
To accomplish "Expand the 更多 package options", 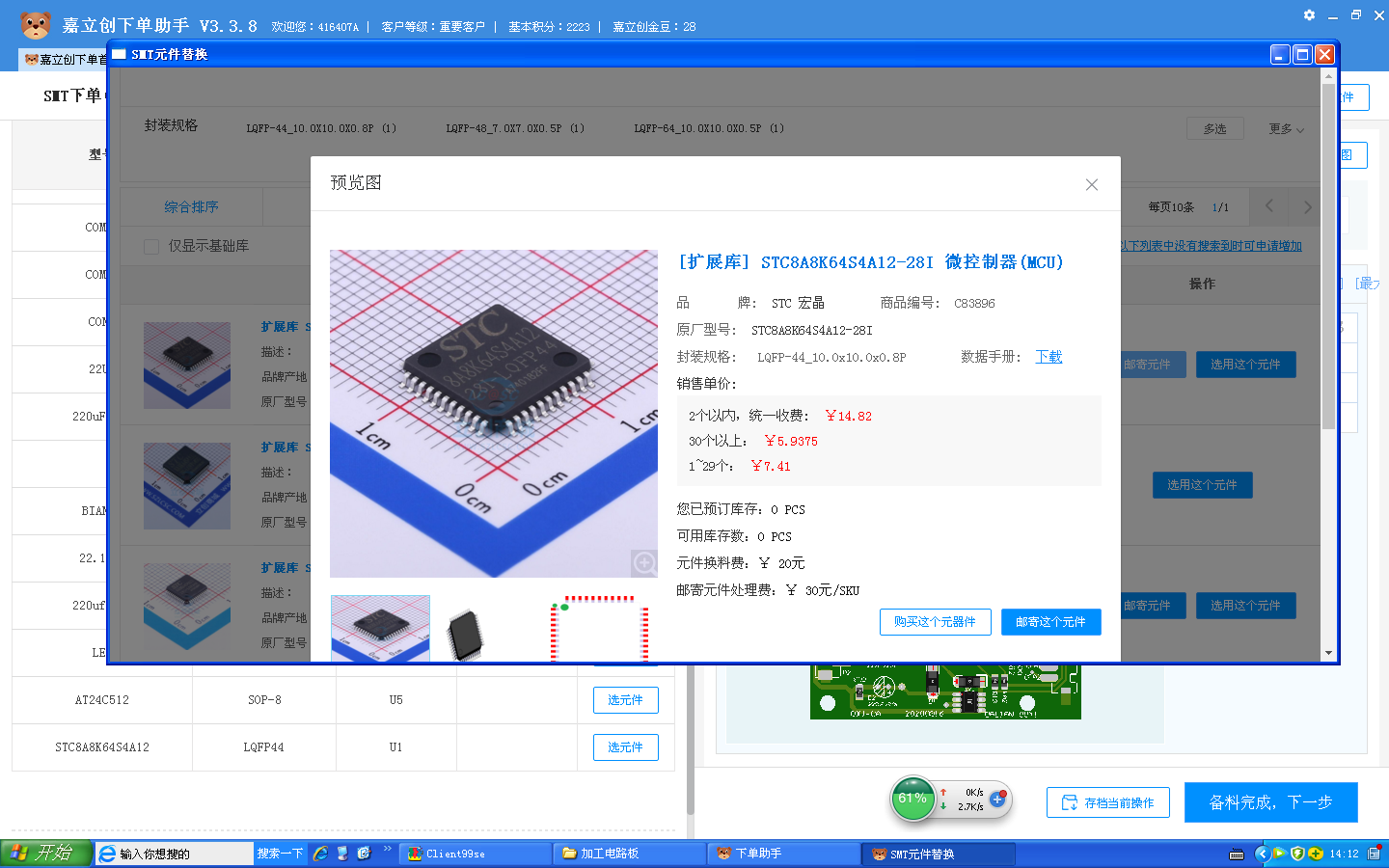I will pos(1287,129).
